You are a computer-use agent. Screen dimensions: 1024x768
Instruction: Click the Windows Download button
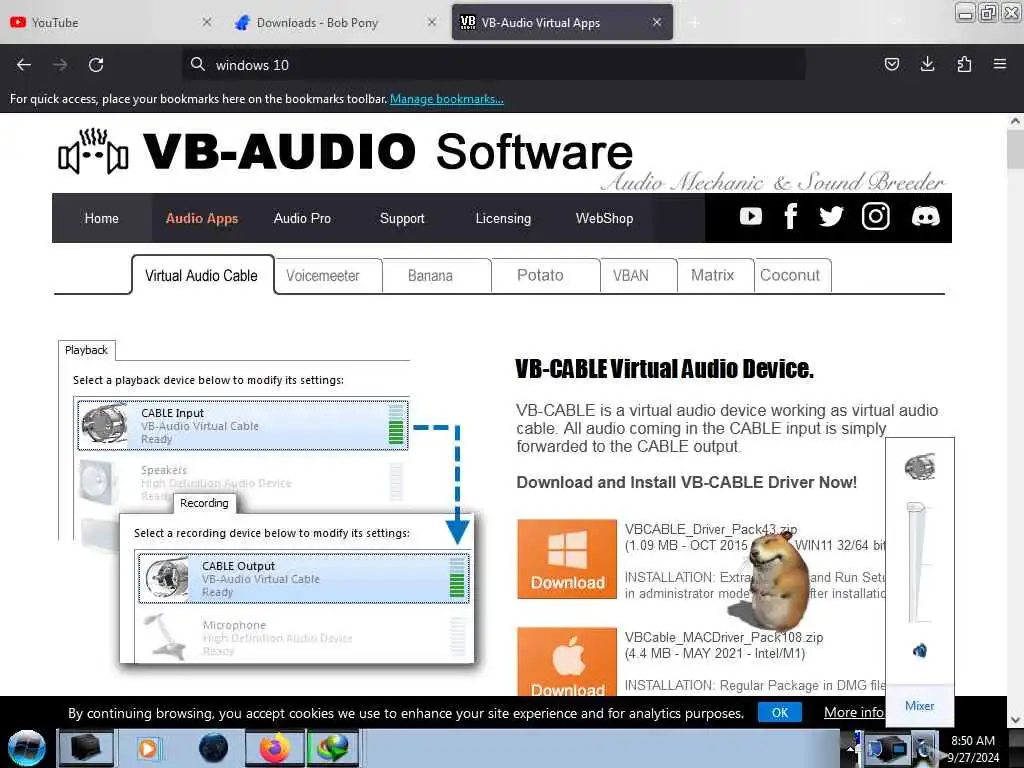click(x=567, y=559)
